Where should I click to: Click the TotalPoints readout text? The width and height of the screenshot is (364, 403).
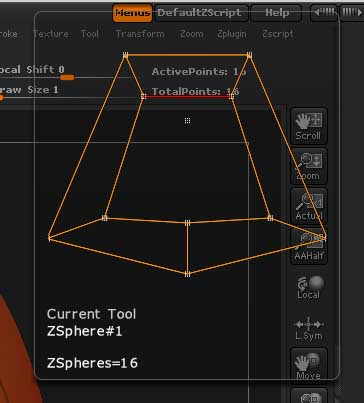click(x=195, y=91)
